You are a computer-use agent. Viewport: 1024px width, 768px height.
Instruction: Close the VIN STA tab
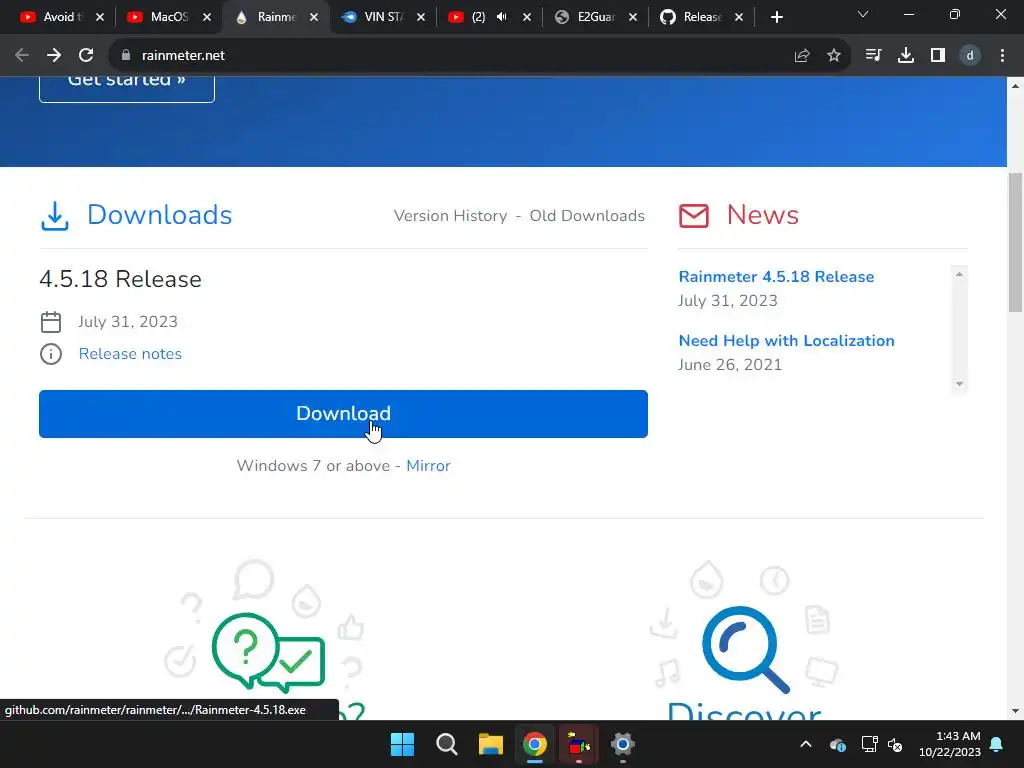click(x=421, y=17)
